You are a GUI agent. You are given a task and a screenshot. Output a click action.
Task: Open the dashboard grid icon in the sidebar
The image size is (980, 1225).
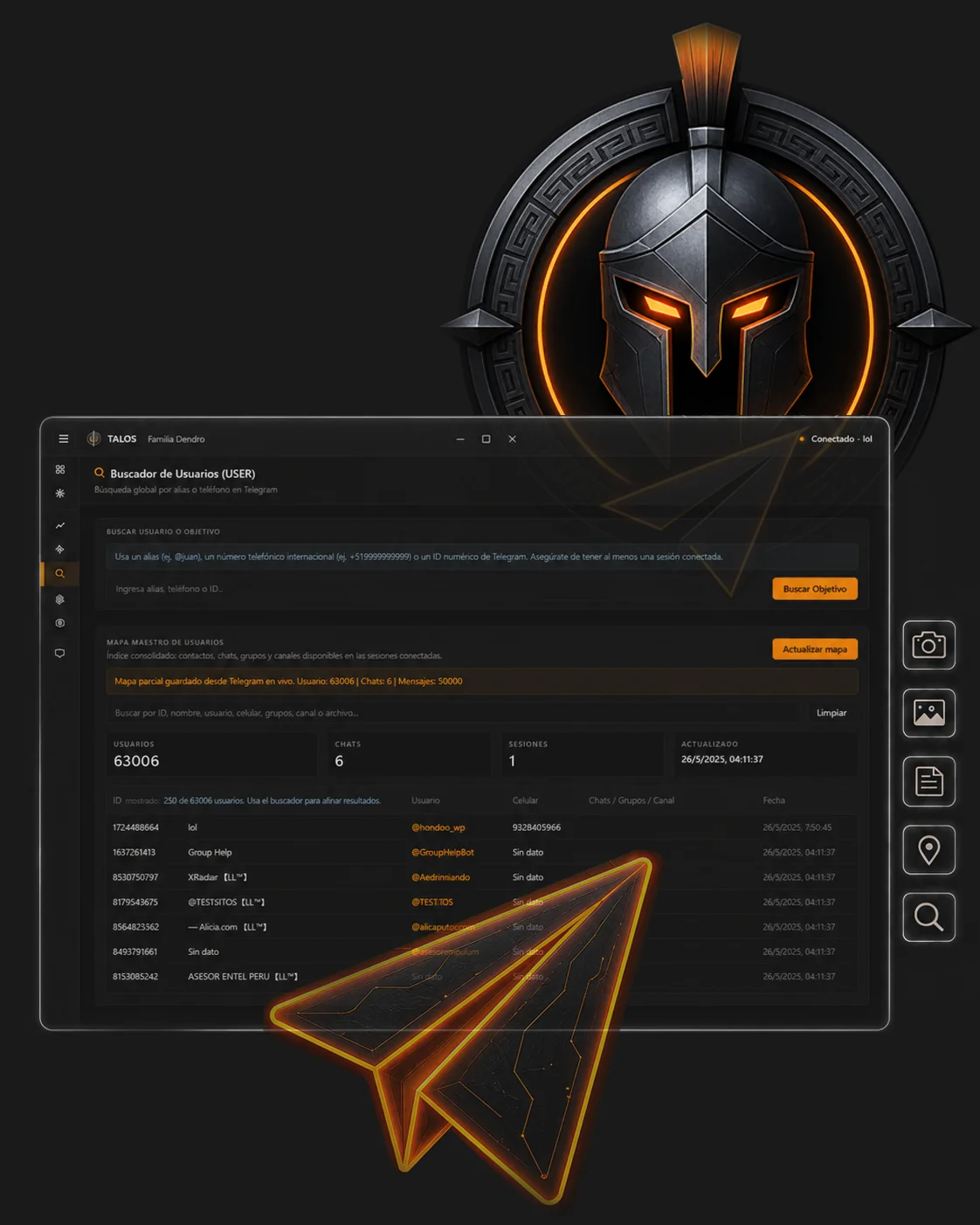pyautogui.click(x=60, y=469)
